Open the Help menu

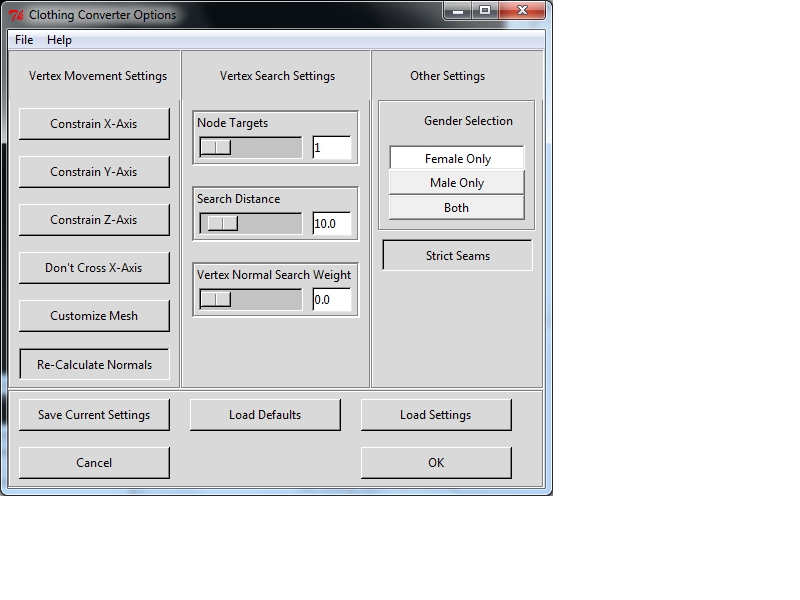coord(59,40)
